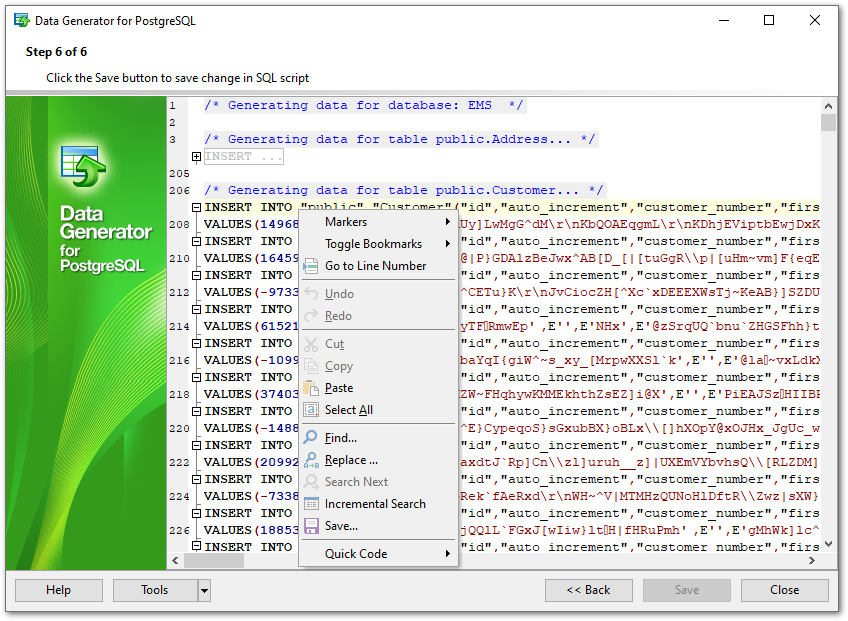The width and height of the screenshot is (848, 621).
Task: Choose Go to Line Number
Action: tap(379, 266)
